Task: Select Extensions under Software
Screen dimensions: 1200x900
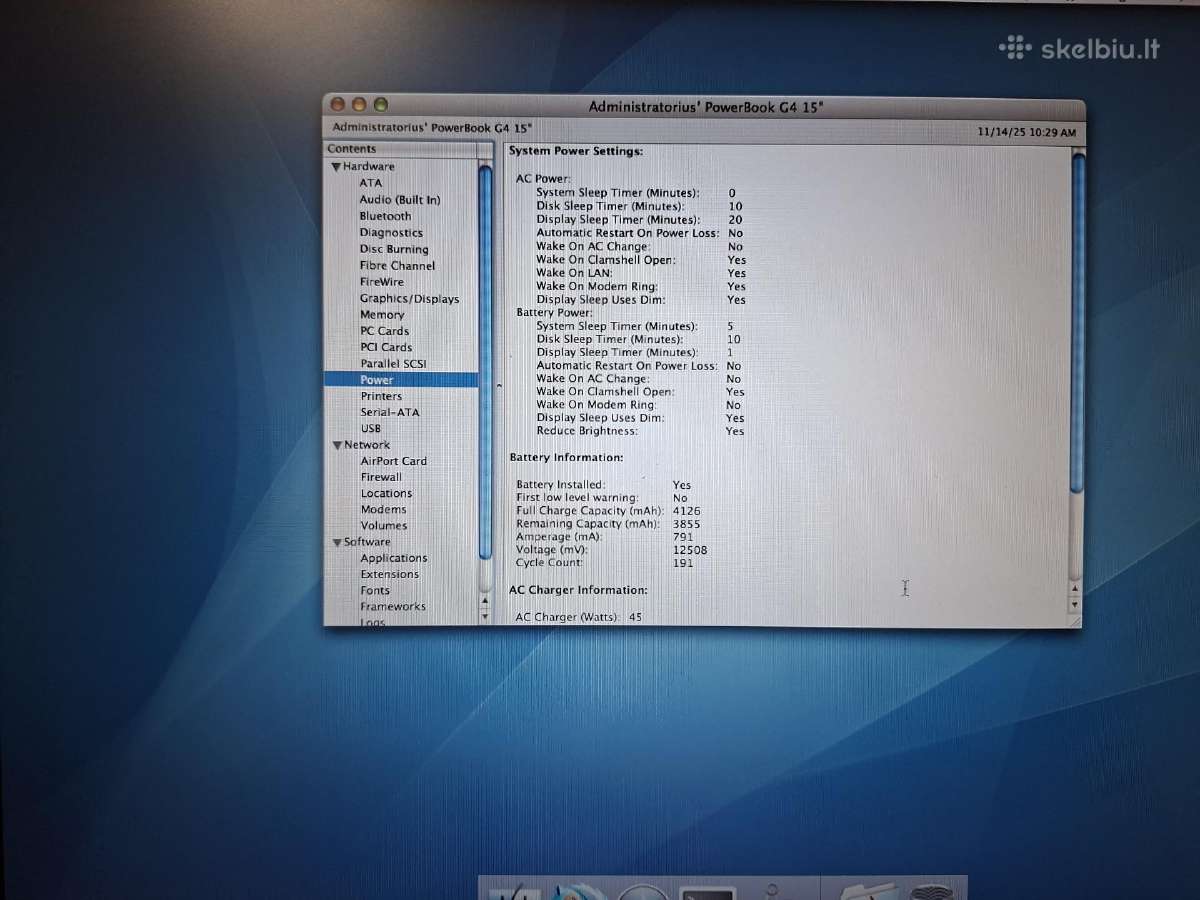Action: (x=390, y=574)
